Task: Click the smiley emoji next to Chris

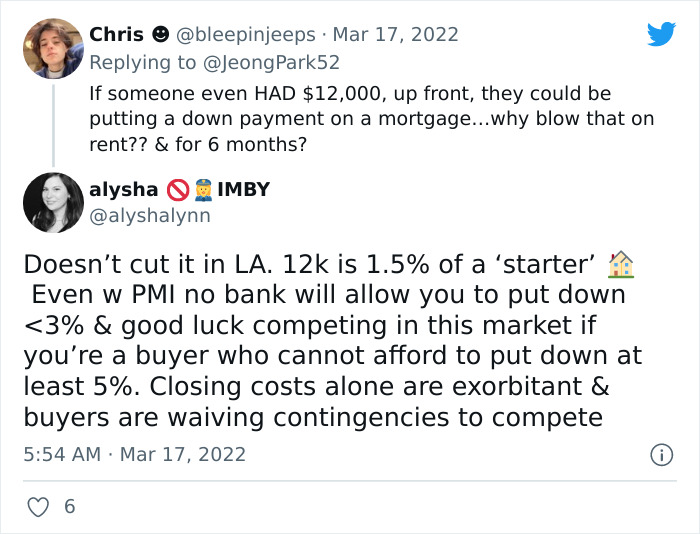Action: point(159,35)
